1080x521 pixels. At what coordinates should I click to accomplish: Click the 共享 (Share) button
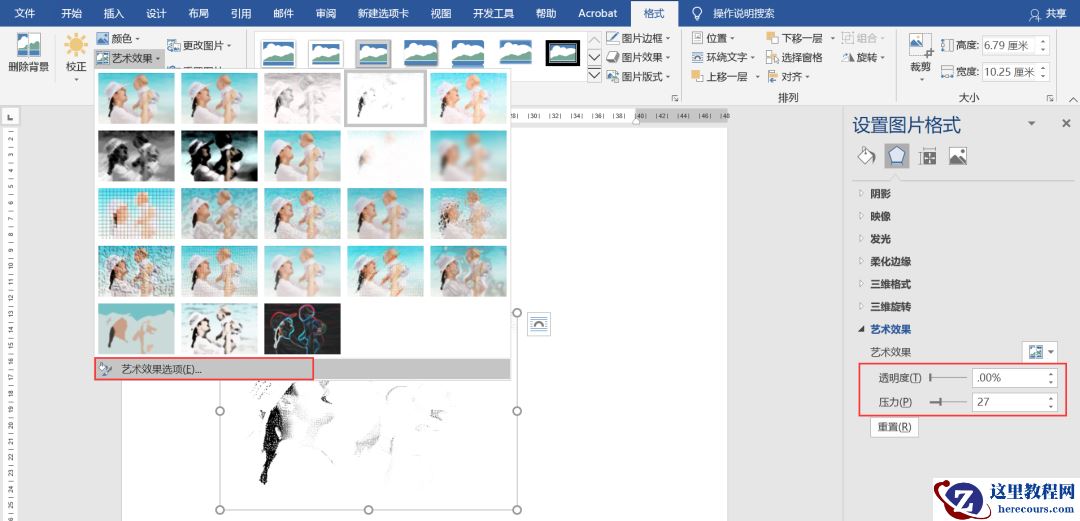1048,14
